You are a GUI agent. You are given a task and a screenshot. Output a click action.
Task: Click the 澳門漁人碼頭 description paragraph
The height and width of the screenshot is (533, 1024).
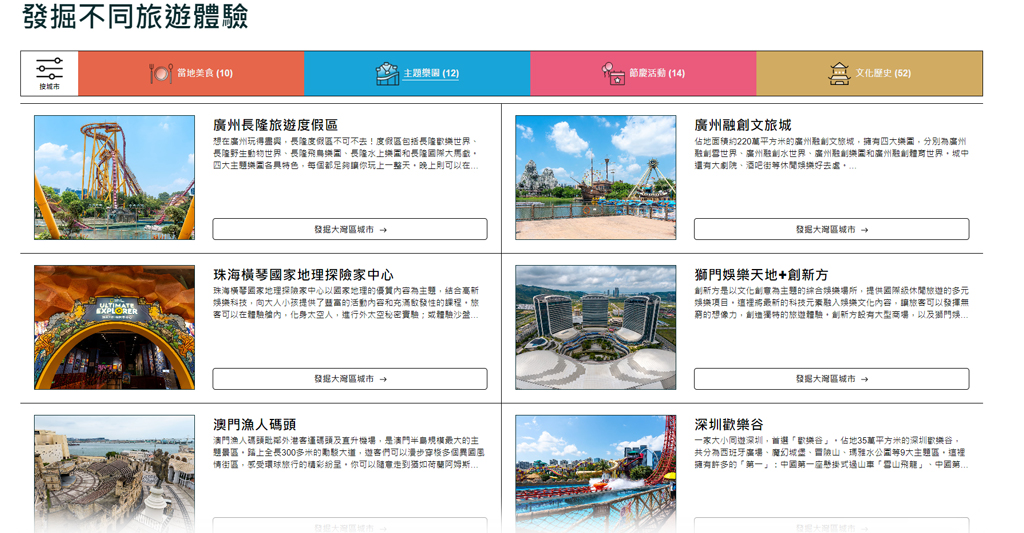pyautogui.click(x=349, y=453)
